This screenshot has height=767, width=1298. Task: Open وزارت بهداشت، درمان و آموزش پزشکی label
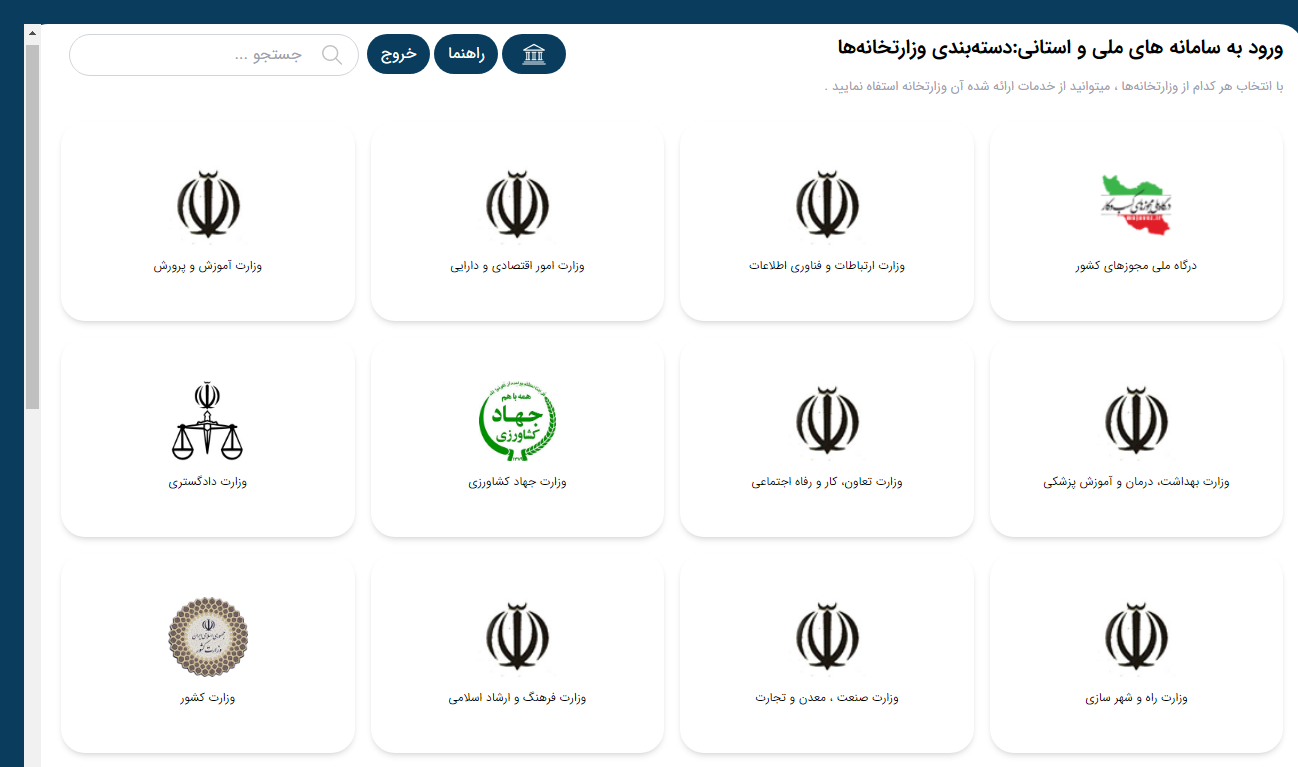tap(1136, 482)
